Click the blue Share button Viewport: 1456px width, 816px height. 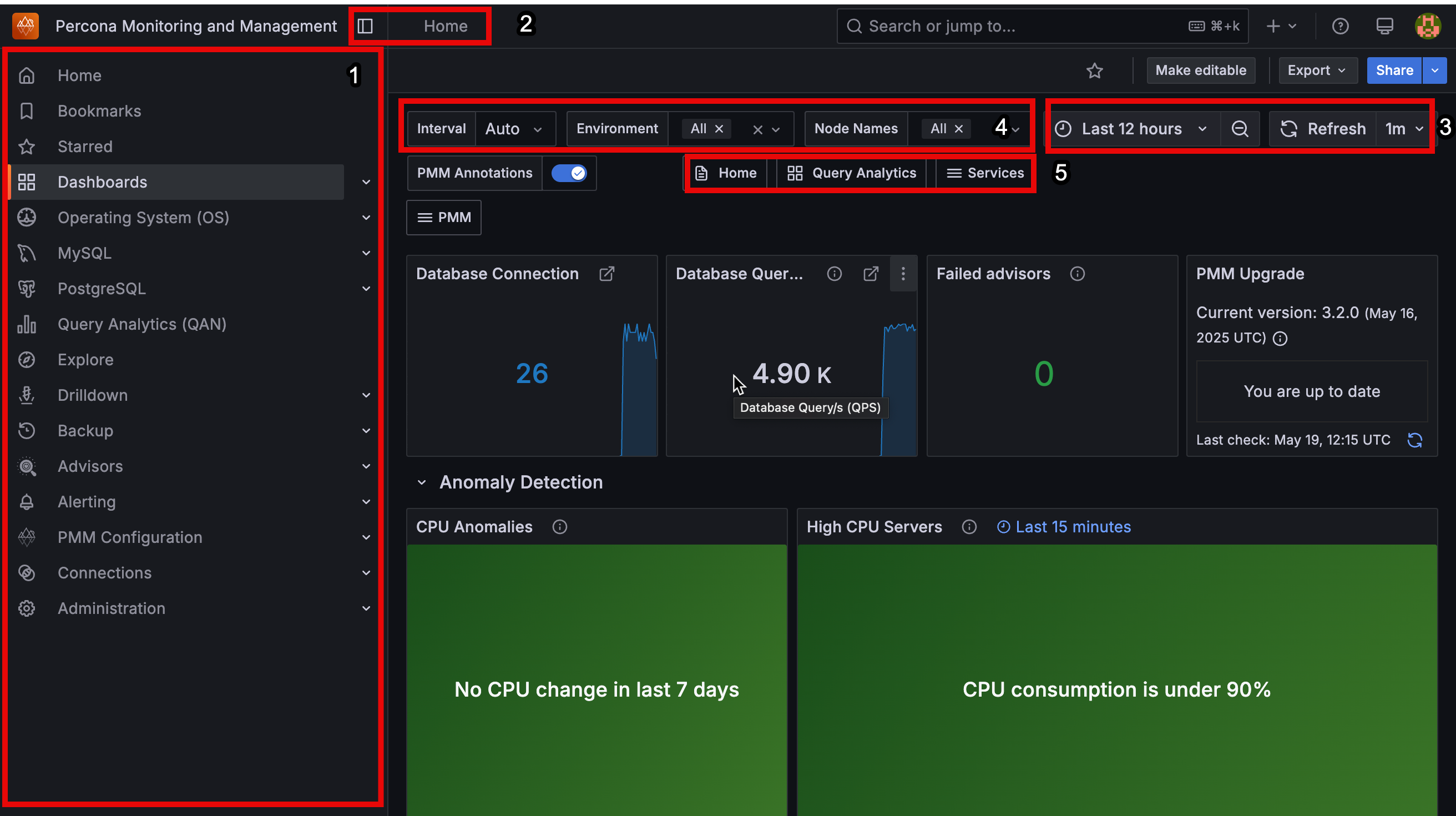(1393, 70)
